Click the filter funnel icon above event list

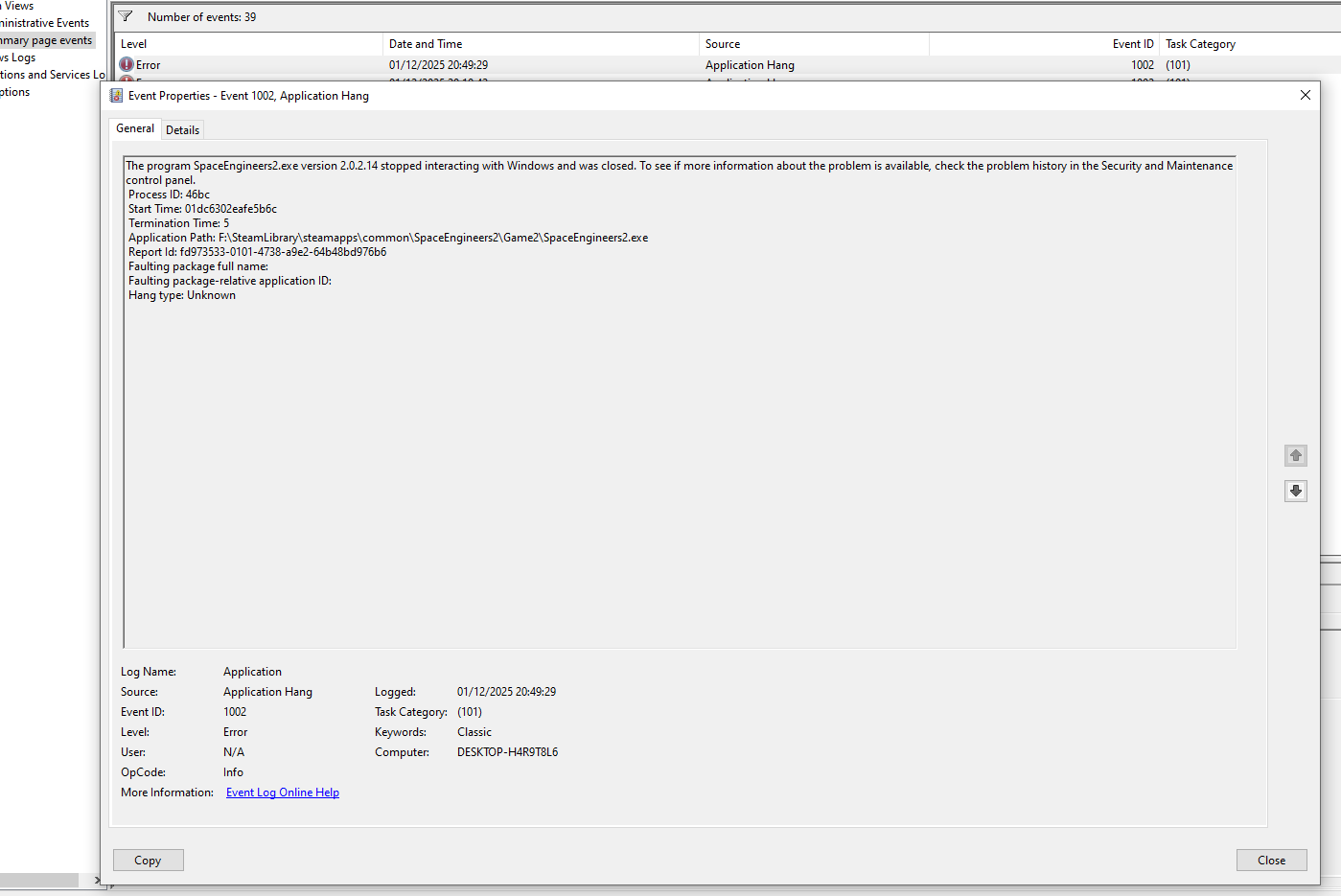[x=126, y=16]
